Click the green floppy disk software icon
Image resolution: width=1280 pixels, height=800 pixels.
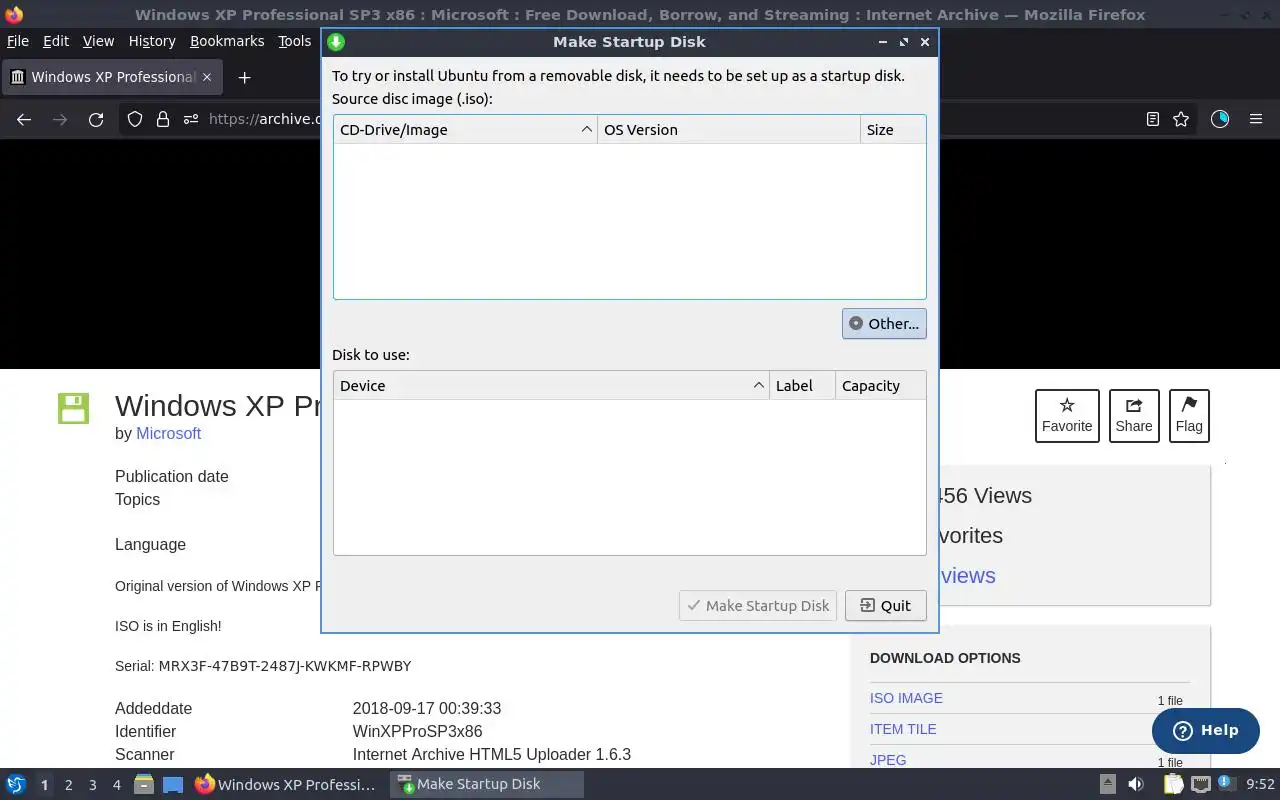click(x=74, y=408)
